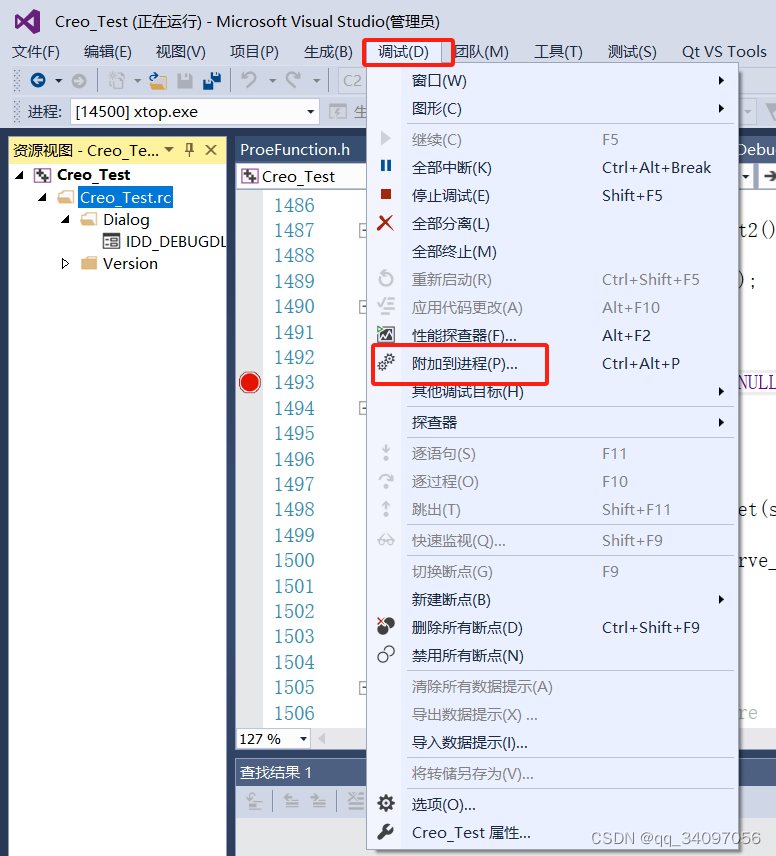Expand the Version folder node
776x856 pixels.
(x=66, y=264)
